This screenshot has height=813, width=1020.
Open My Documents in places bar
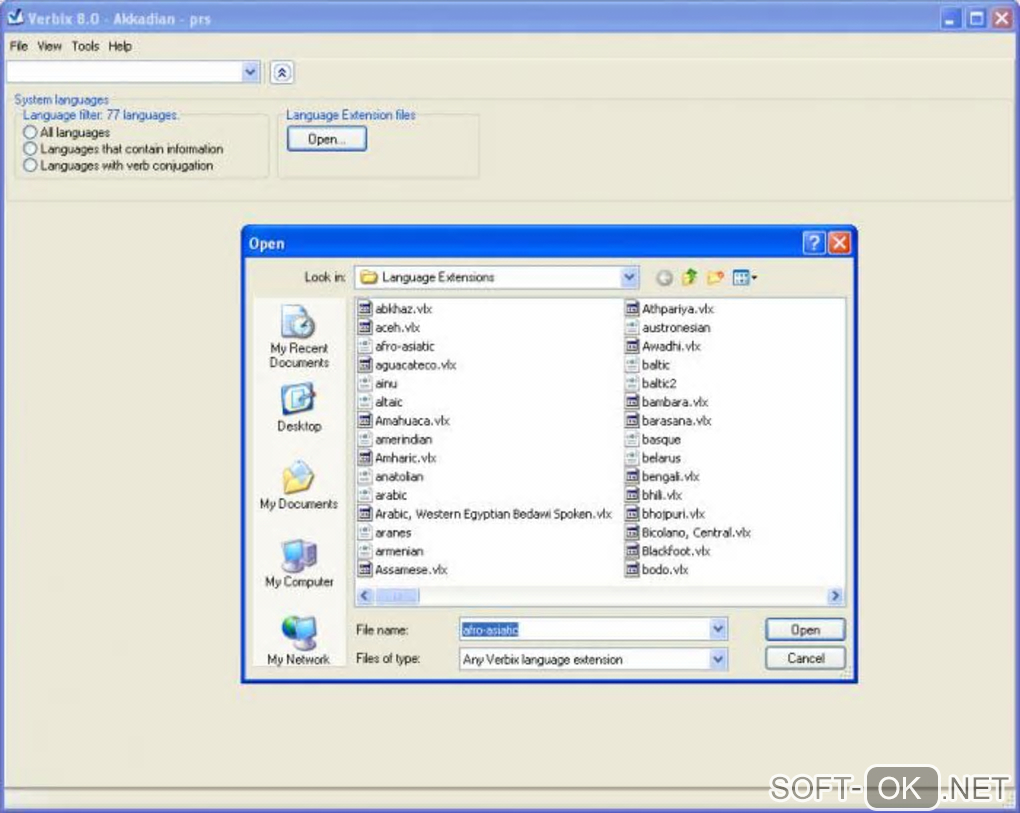coord(299,485)
